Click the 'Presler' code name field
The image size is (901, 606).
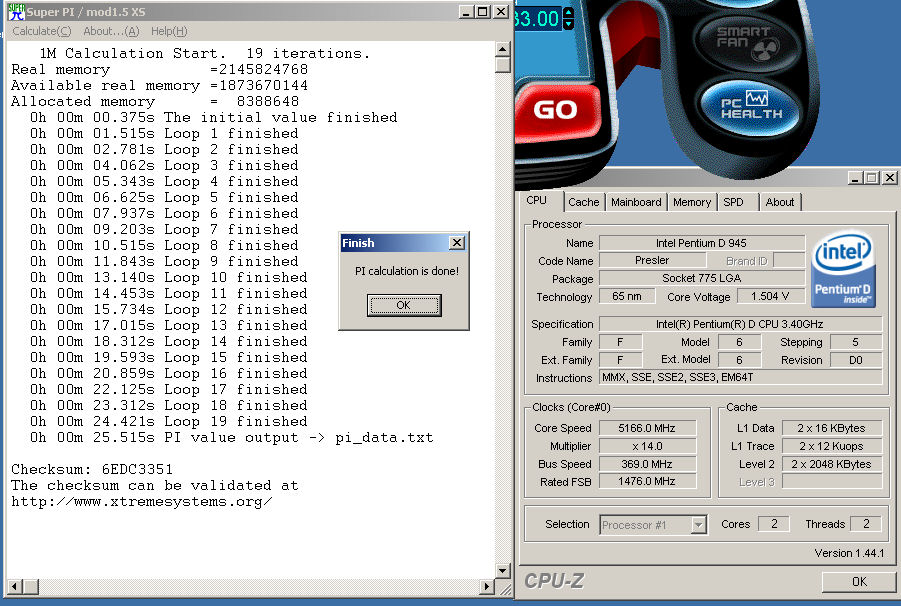(x=652, y=260)
